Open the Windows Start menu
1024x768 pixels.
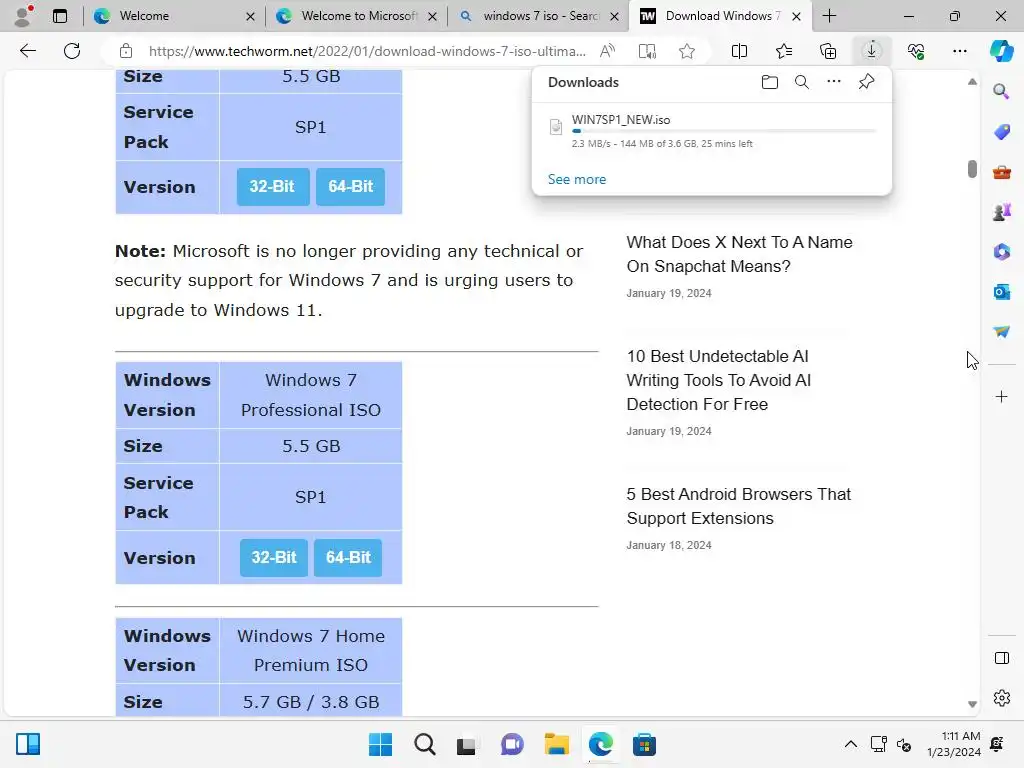(380, 744)
